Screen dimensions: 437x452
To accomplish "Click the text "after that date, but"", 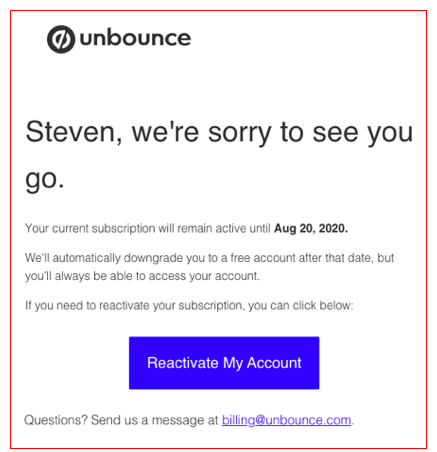I will click(346, 258).
